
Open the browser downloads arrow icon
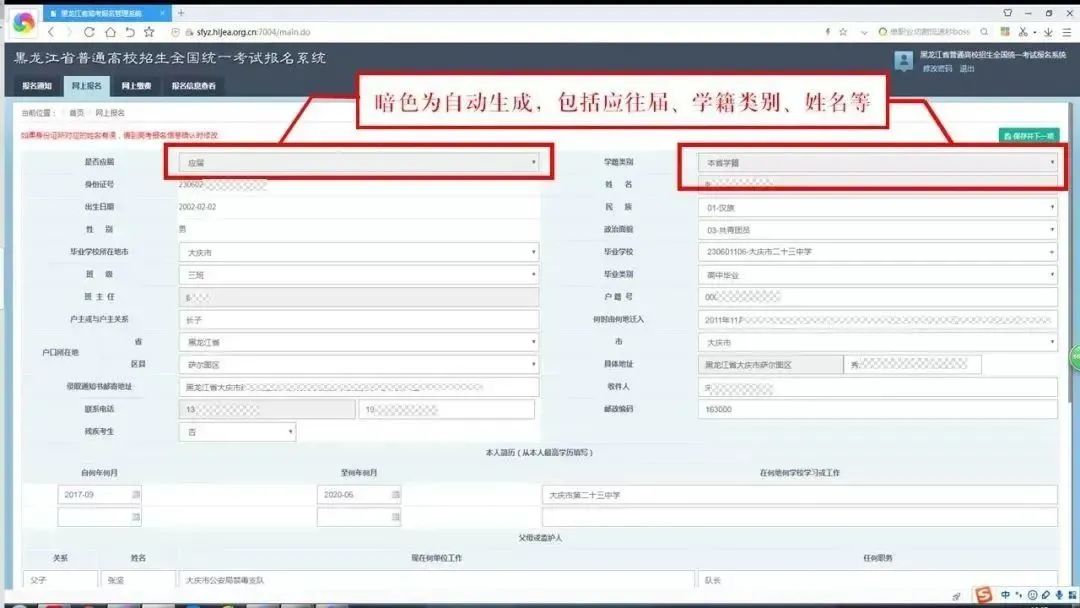pyautogui.click(x=1048, y=32)
